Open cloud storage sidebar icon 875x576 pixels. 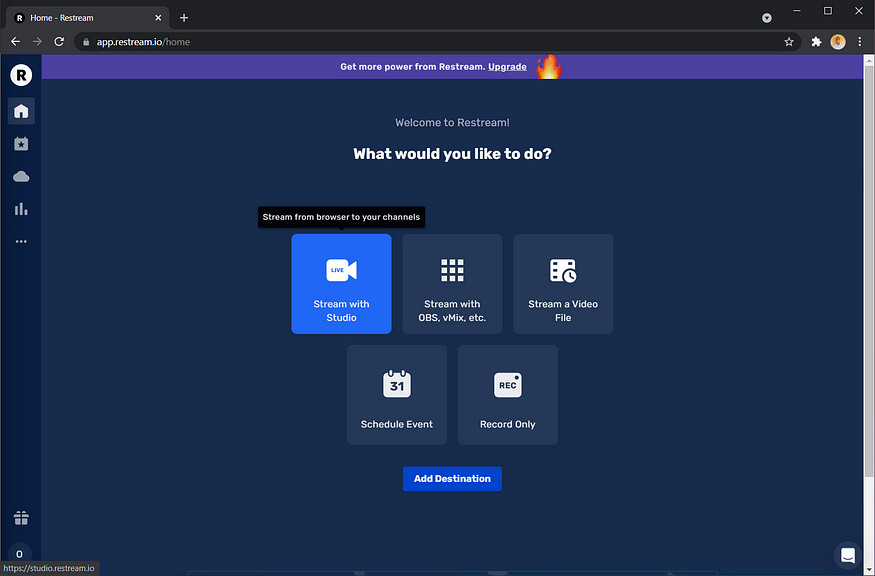[21, 177]
